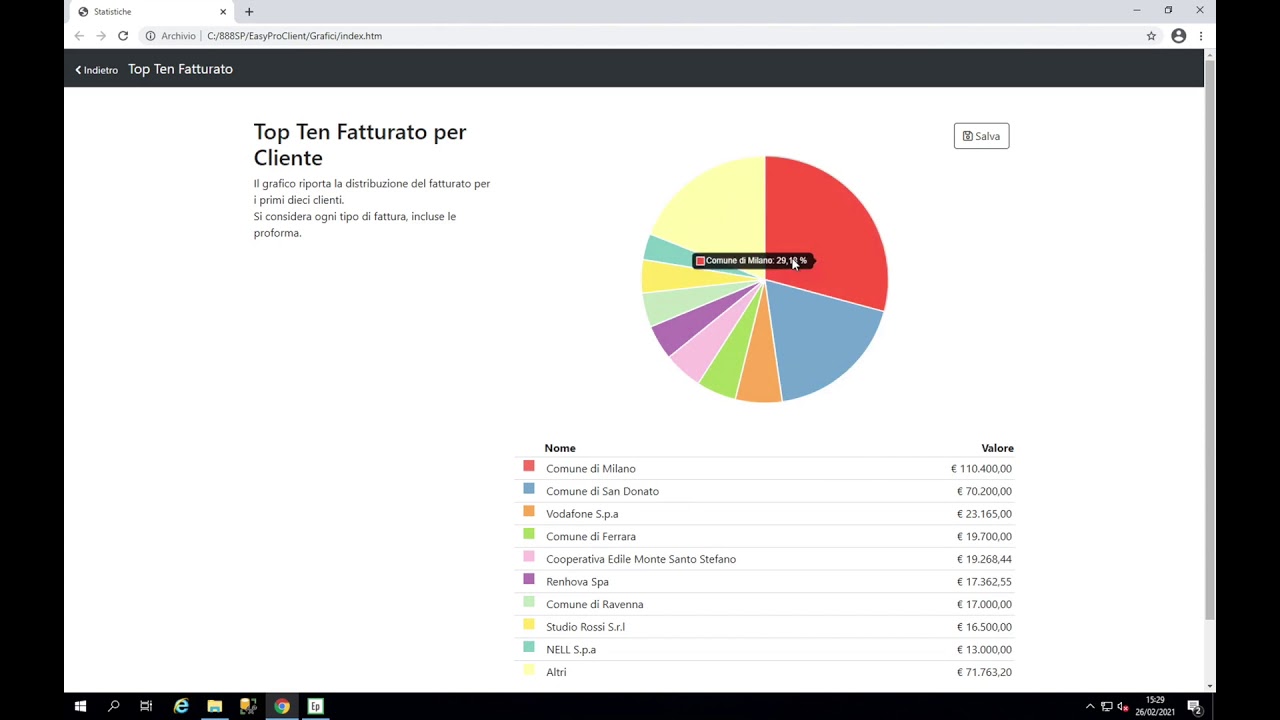Image resolution: width=1280 pixels, height=720 pixels.
Task: Click the value € 23.165,00
Action: 984,514
